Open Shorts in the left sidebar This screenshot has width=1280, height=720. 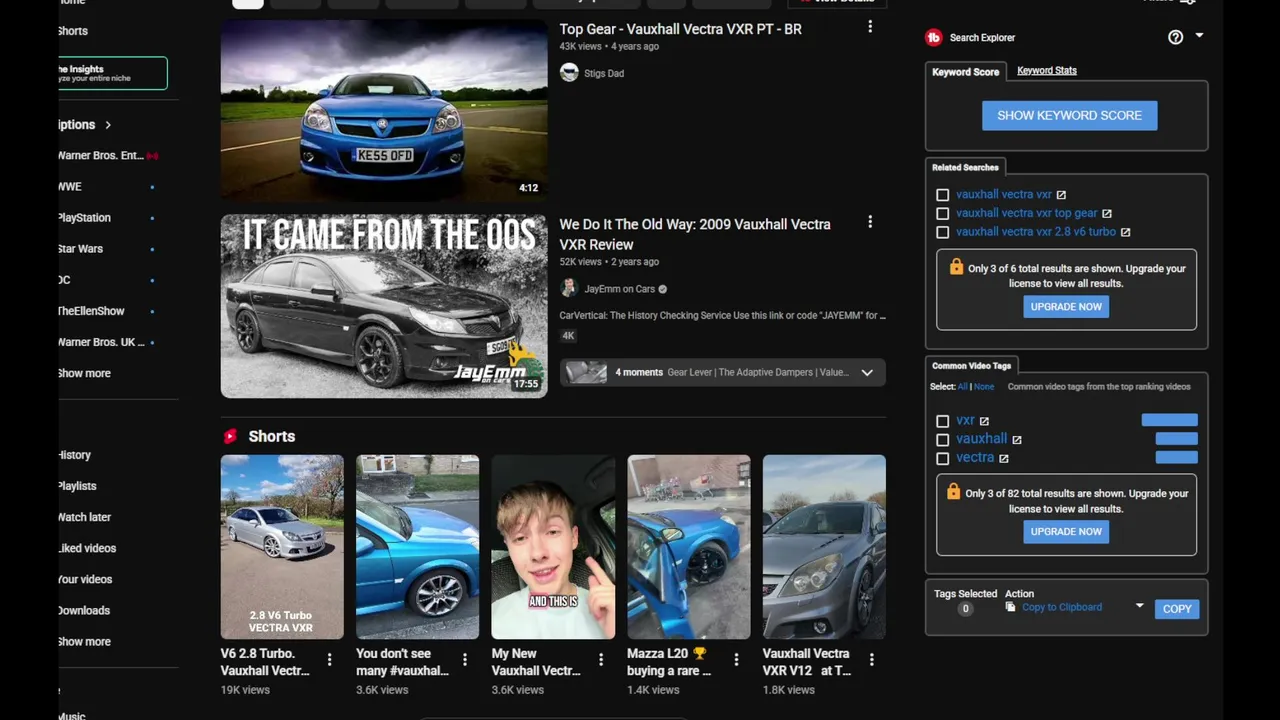(73, 31)
